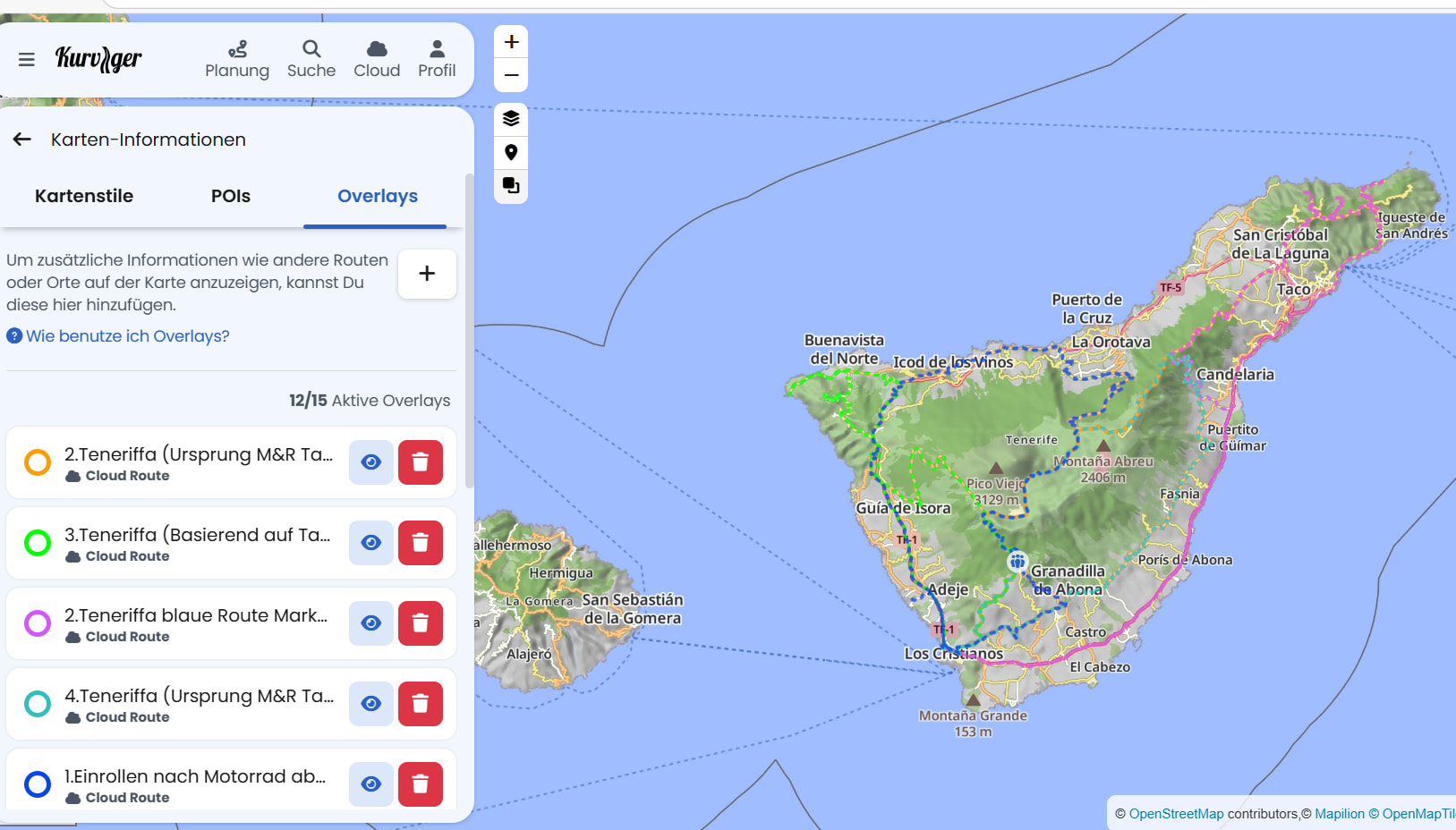Zoom in on the map
This screenshot has width=1456, height=830.
pos(511,42)
